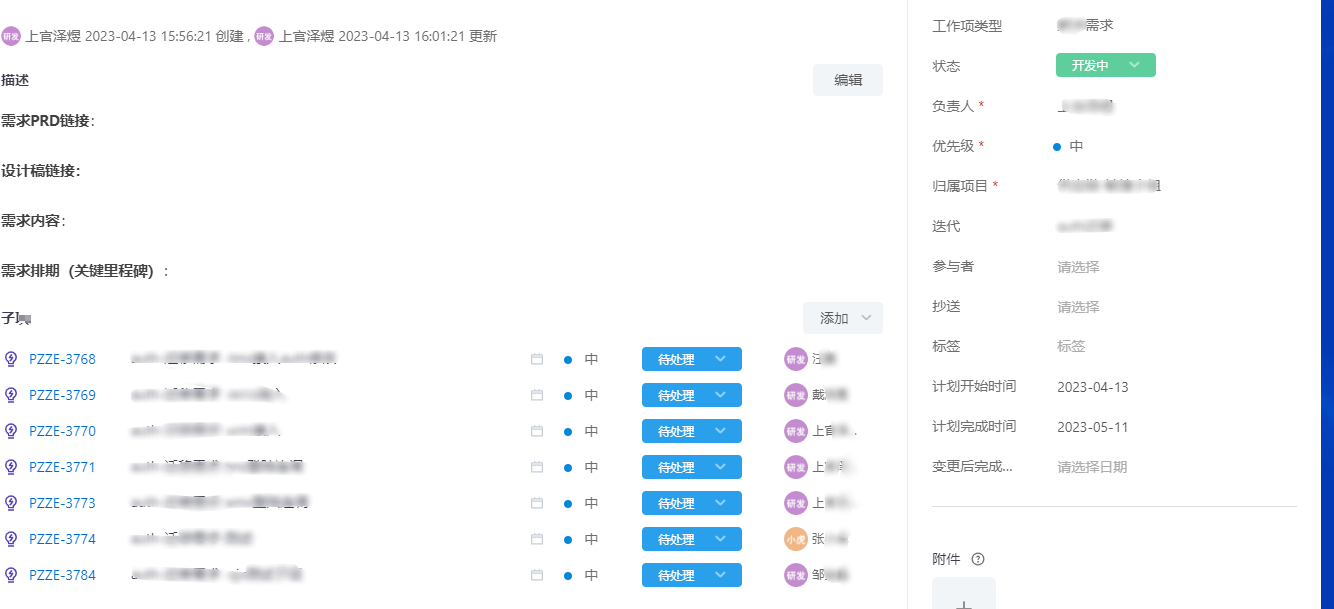Open 待处理 status dropdown for PZZE-3768
Screen dimensions: 1334x609
click(691, 359)
